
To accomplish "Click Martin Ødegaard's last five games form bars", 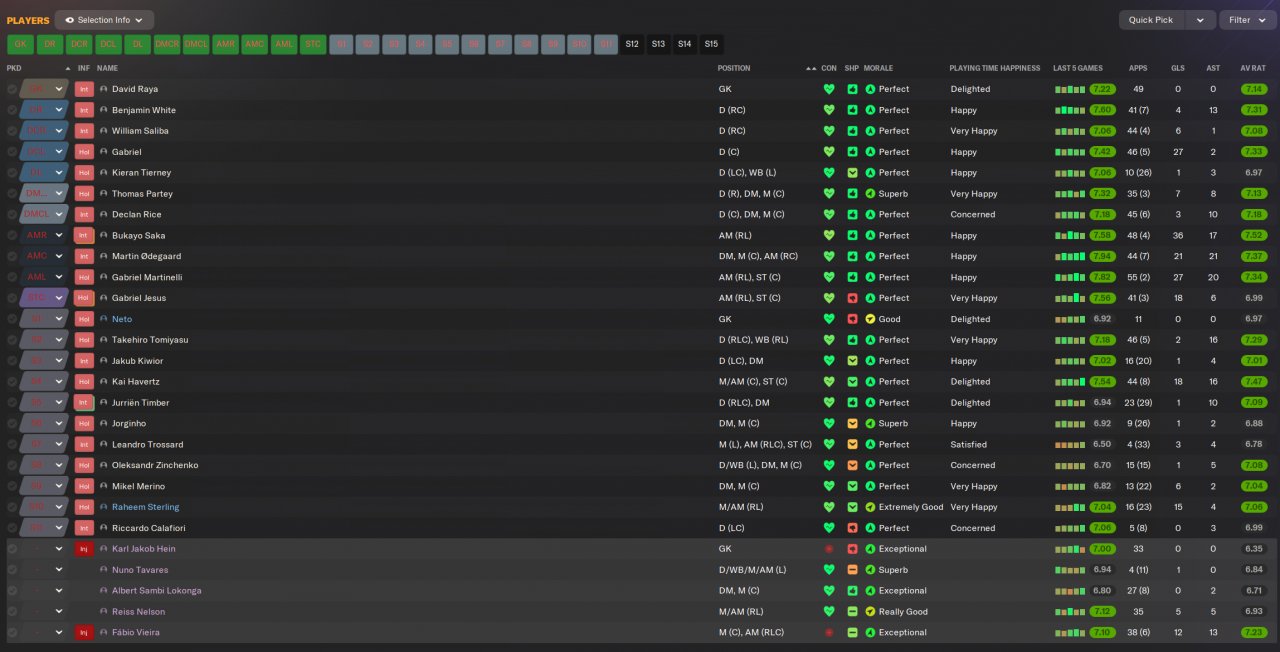I will tap(1070, 257).
